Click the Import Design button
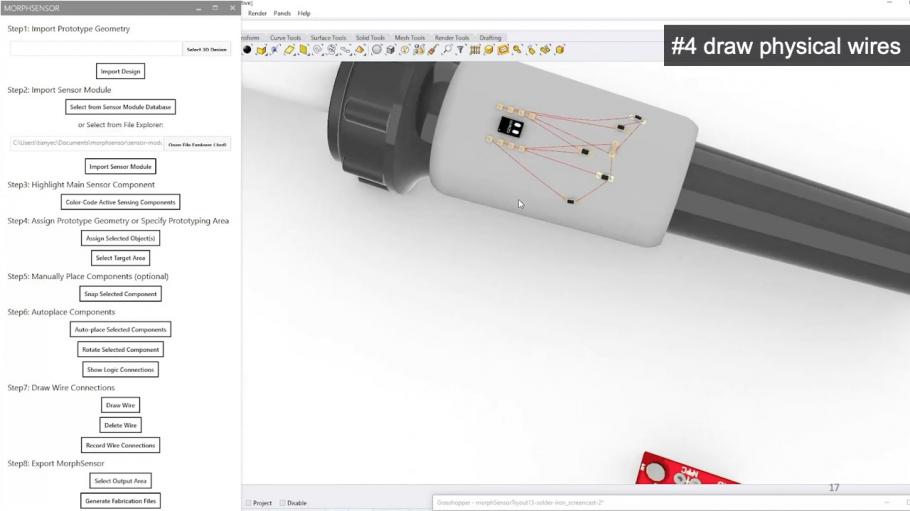Viewport: 910px width, 511px height. (x=120, y=71)
